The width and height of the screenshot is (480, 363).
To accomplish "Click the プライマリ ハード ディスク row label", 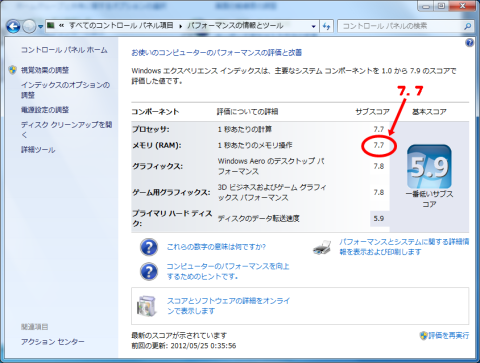I will pos(172,218).
